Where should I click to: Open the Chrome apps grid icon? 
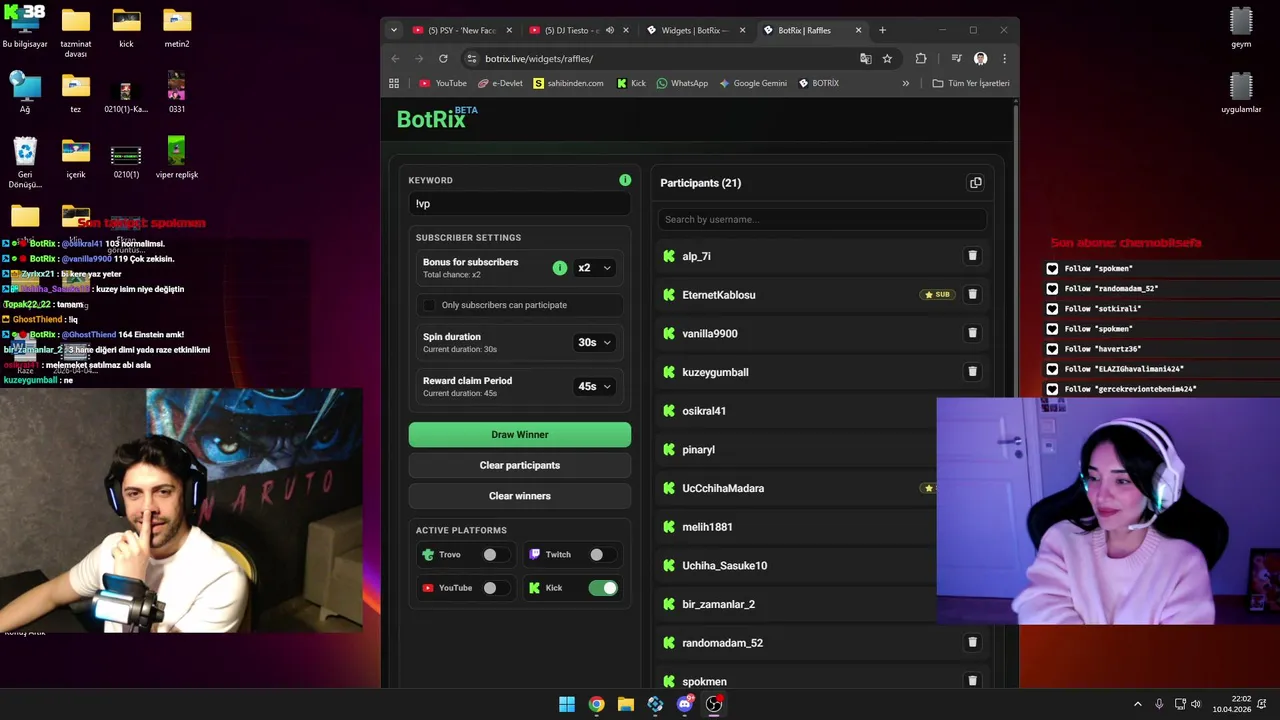[394, 83]
